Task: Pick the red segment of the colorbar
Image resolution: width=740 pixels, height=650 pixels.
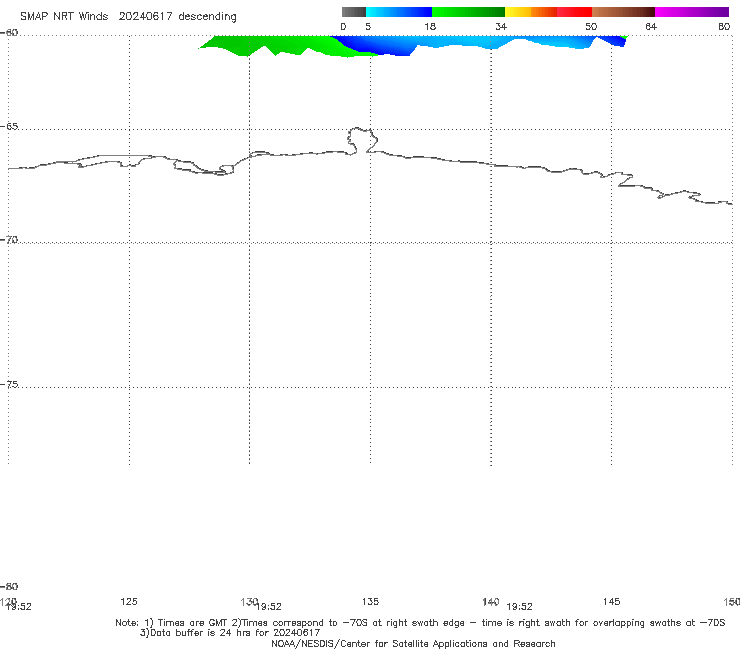Action: [574, 12]
